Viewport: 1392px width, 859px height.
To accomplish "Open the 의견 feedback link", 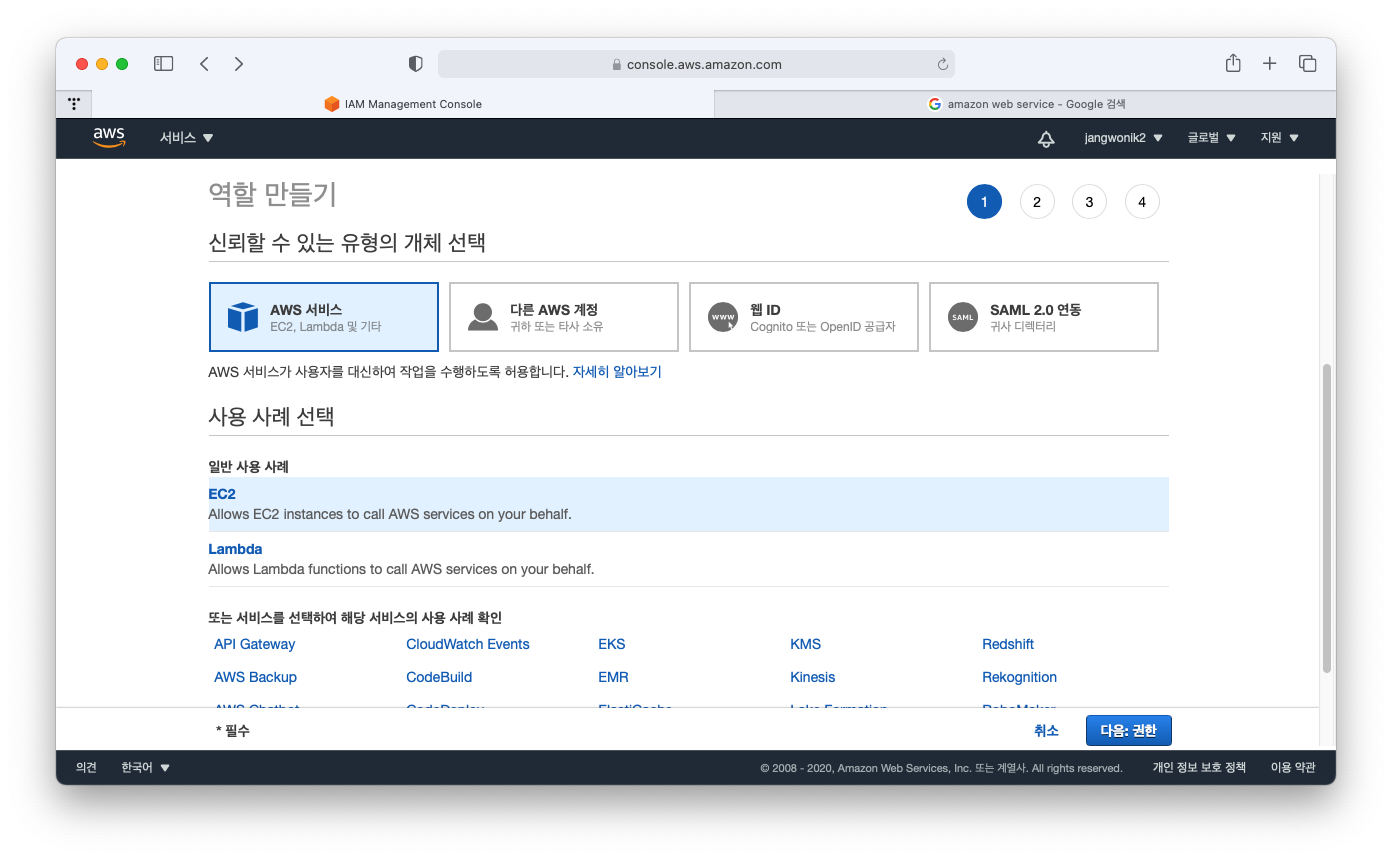I will (86, 768).
